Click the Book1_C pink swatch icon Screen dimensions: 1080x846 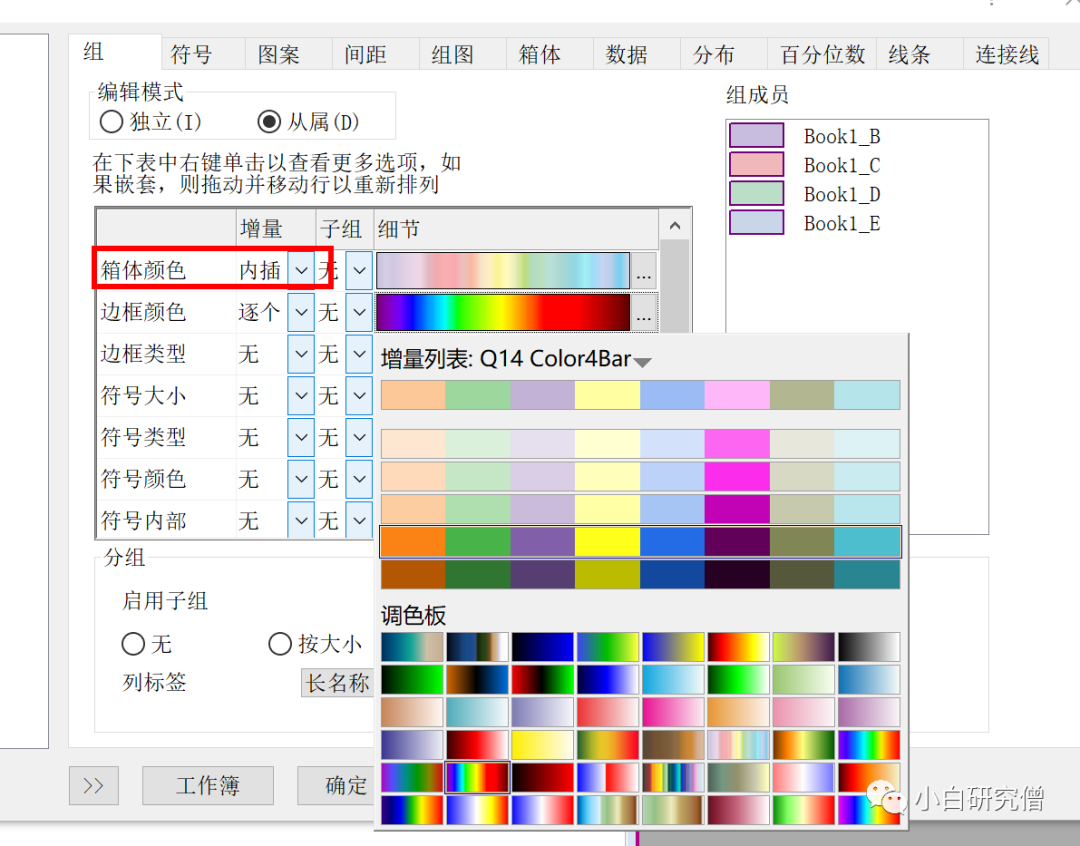click(757, 164)
